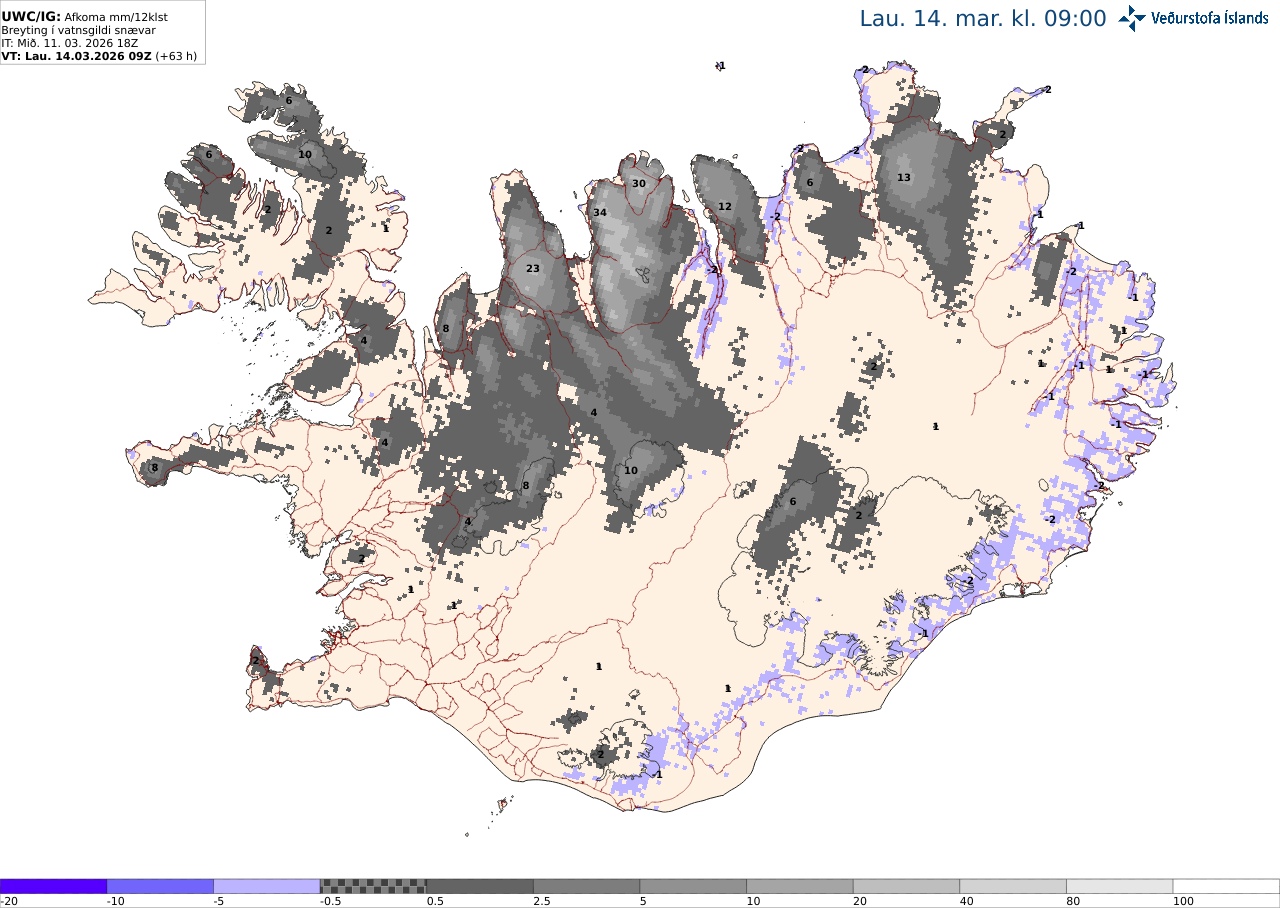Click the grey legend swatch between 2.5 and 5
This screenshot has width=1280, height=908.
(587, 886)
